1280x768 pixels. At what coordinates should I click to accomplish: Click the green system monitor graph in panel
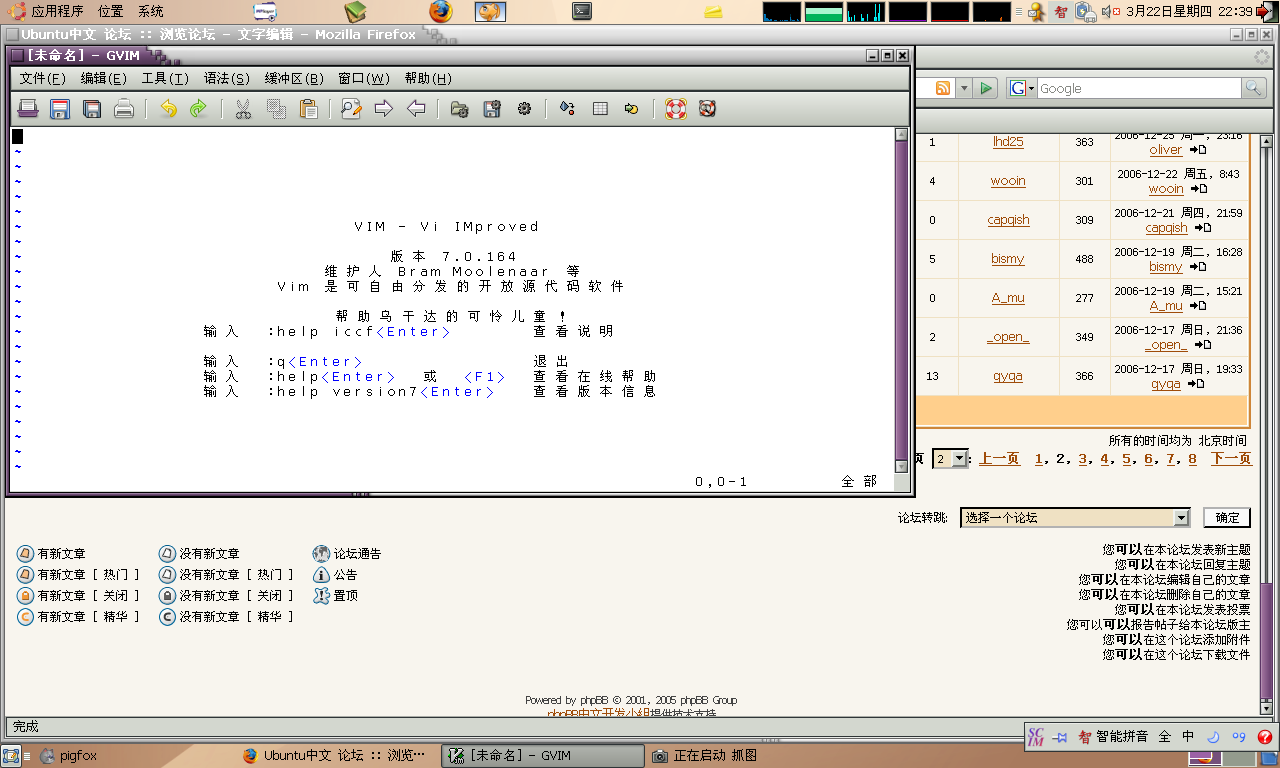(x=824, y=11)
